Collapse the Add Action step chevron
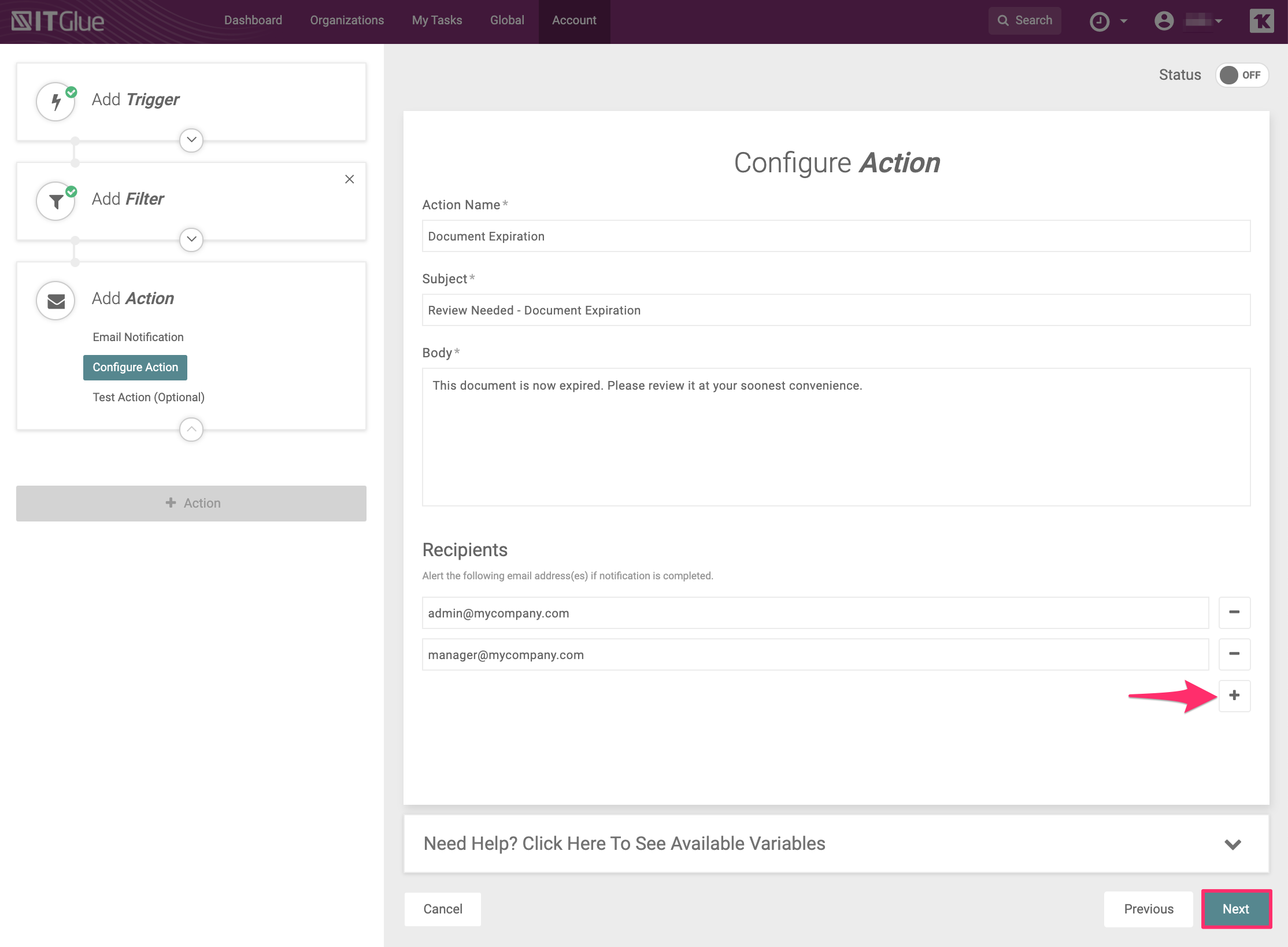 click(191, 430)
